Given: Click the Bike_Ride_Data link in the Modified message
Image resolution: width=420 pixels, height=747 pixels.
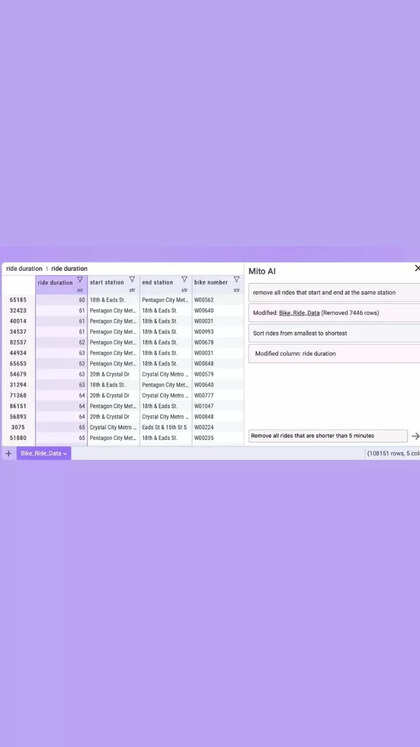Looking at the screenshot, I should click(300, 313).
